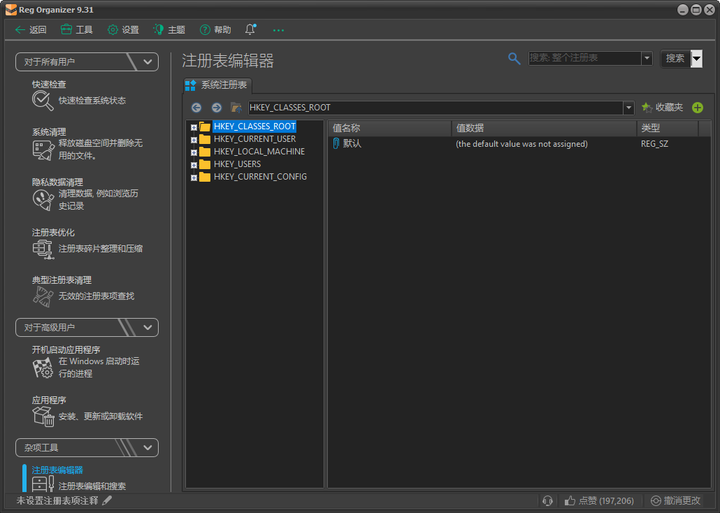This screenshot has width=720, height=513.
Task: Open the 收藏夹 favorites button
Action: click(x=662, y=107)
